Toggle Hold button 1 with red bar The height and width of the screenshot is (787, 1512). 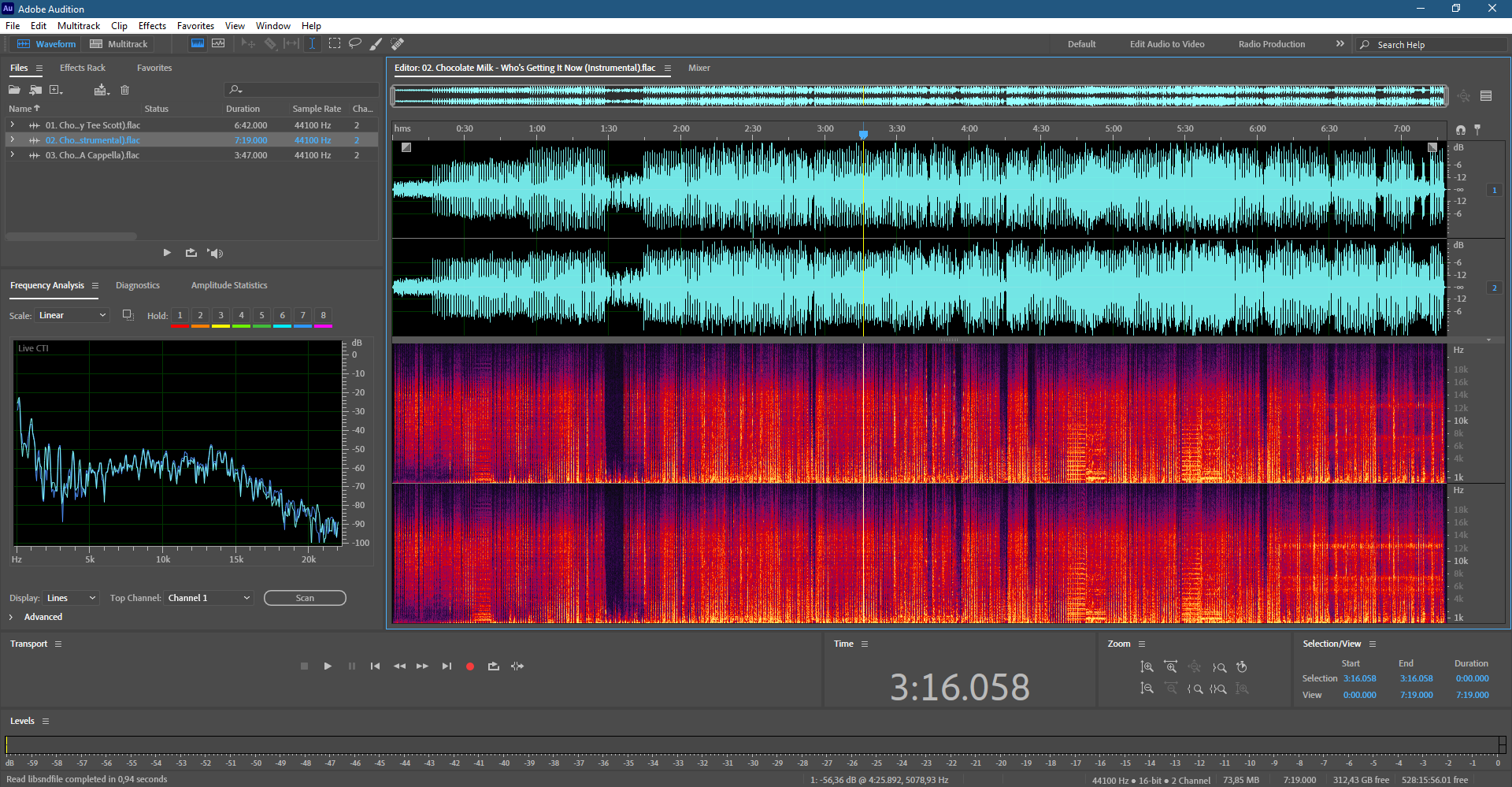click(x=180, y=317)
